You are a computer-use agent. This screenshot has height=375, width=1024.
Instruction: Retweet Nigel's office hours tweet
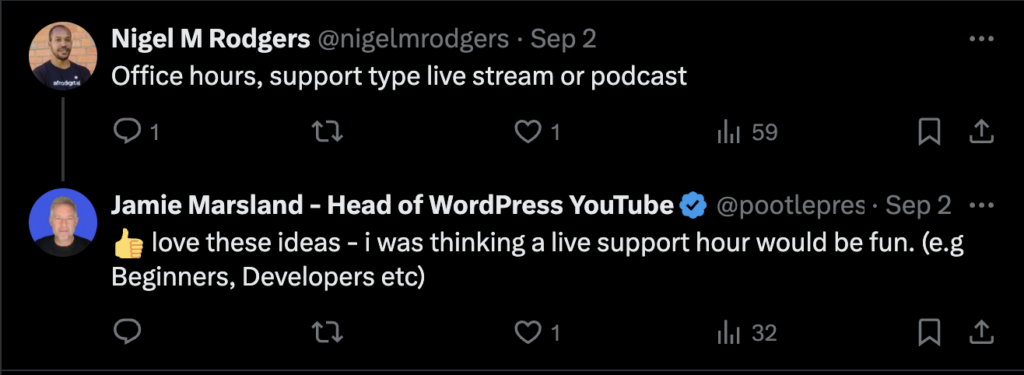[x=327, y=133]
